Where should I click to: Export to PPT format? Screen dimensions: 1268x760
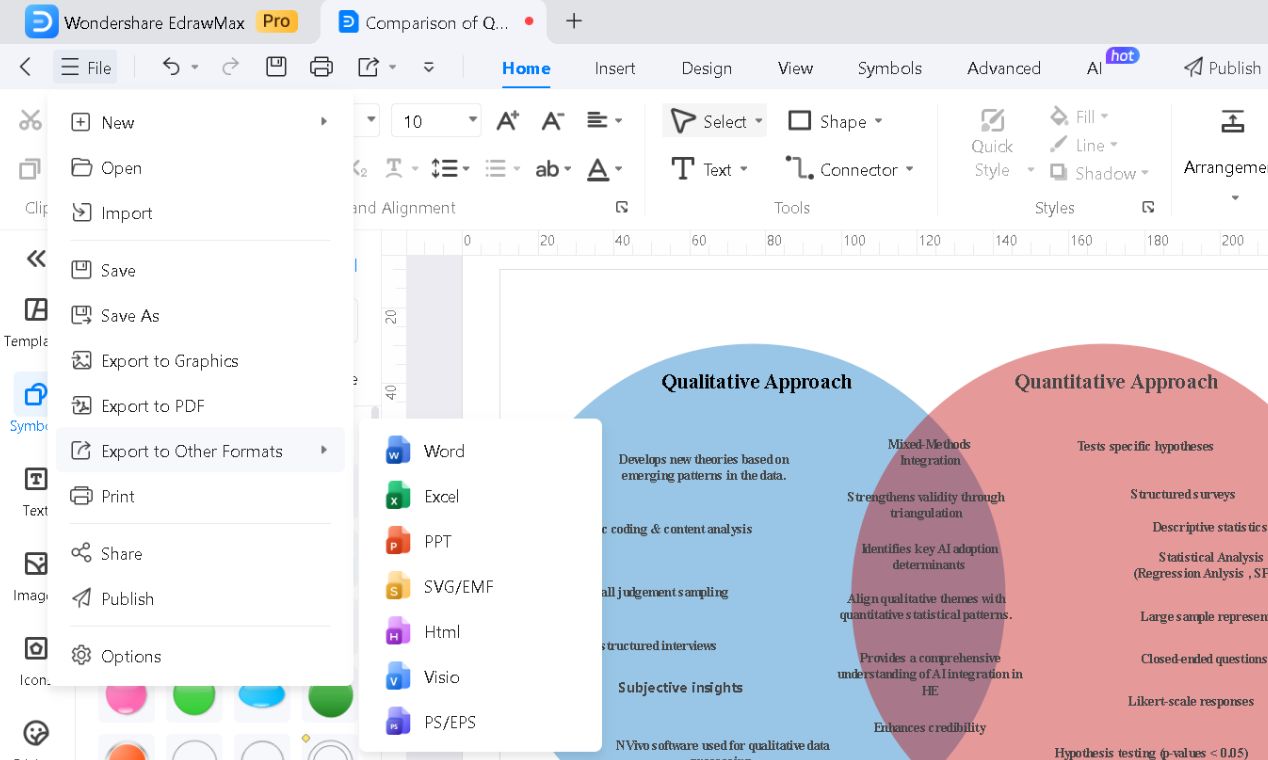[x=480, y=541]
